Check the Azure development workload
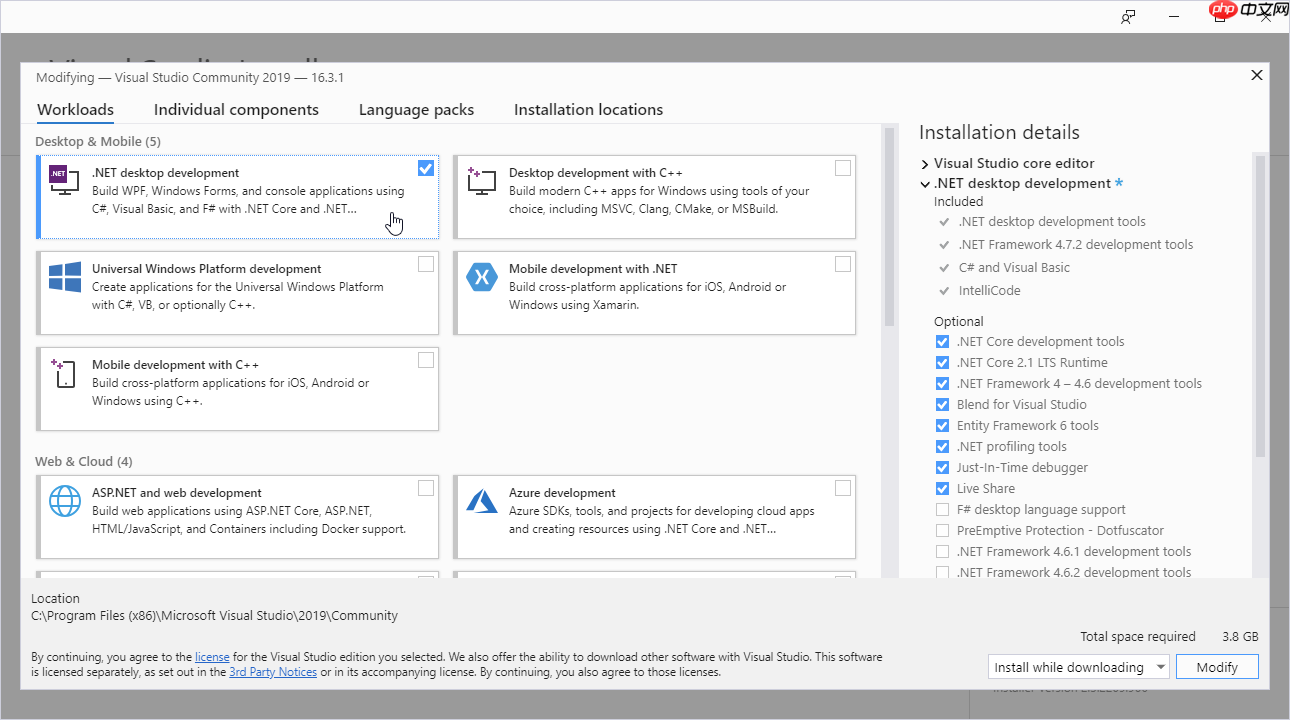Screen dimensions: 1290x720 tap(843, 488)
